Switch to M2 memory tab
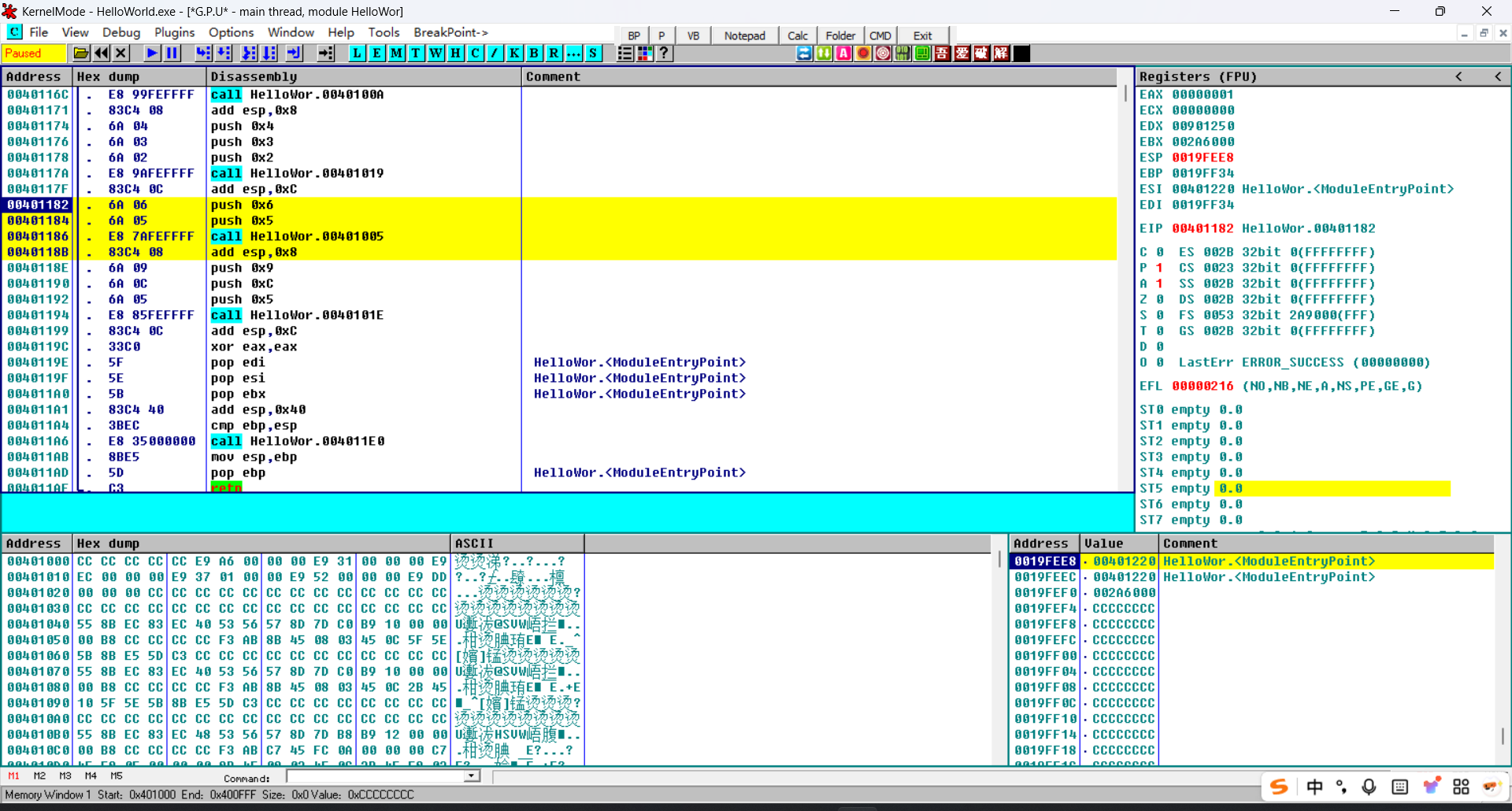 (39, 776)
